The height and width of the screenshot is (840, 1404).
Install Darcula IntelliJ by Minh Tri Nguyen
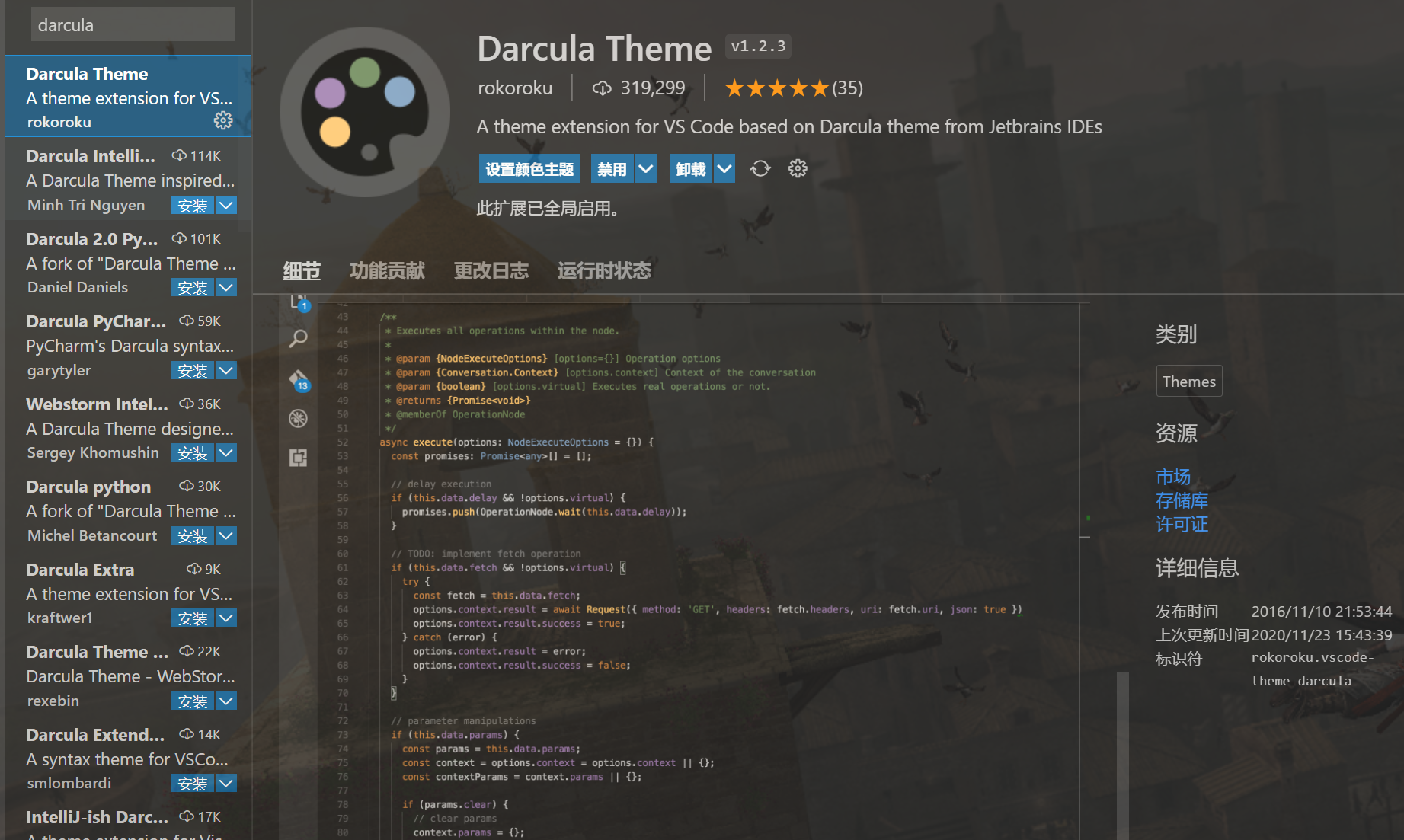192,205
